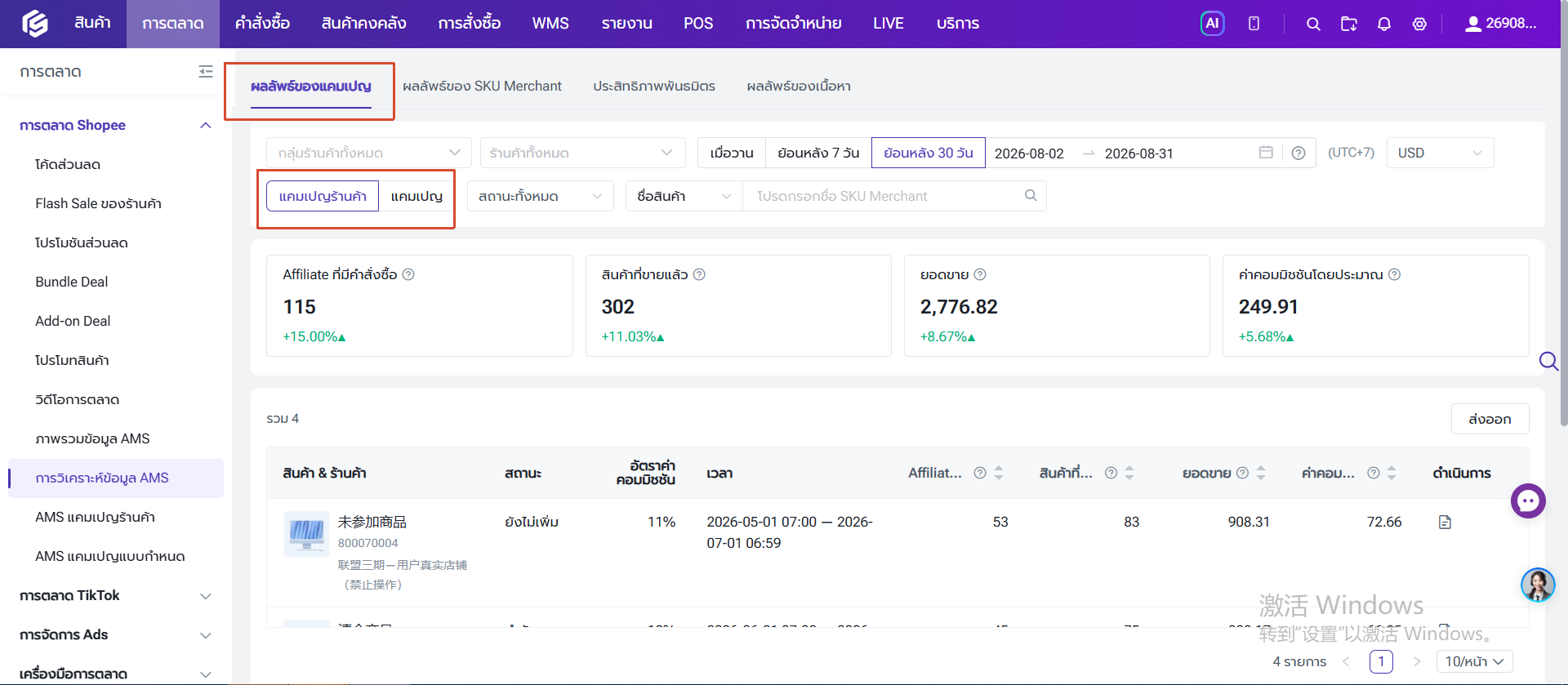Screen dimensions: 1568x685
Task: Open the AI assistant icon
Action: tap(1212, 24)
